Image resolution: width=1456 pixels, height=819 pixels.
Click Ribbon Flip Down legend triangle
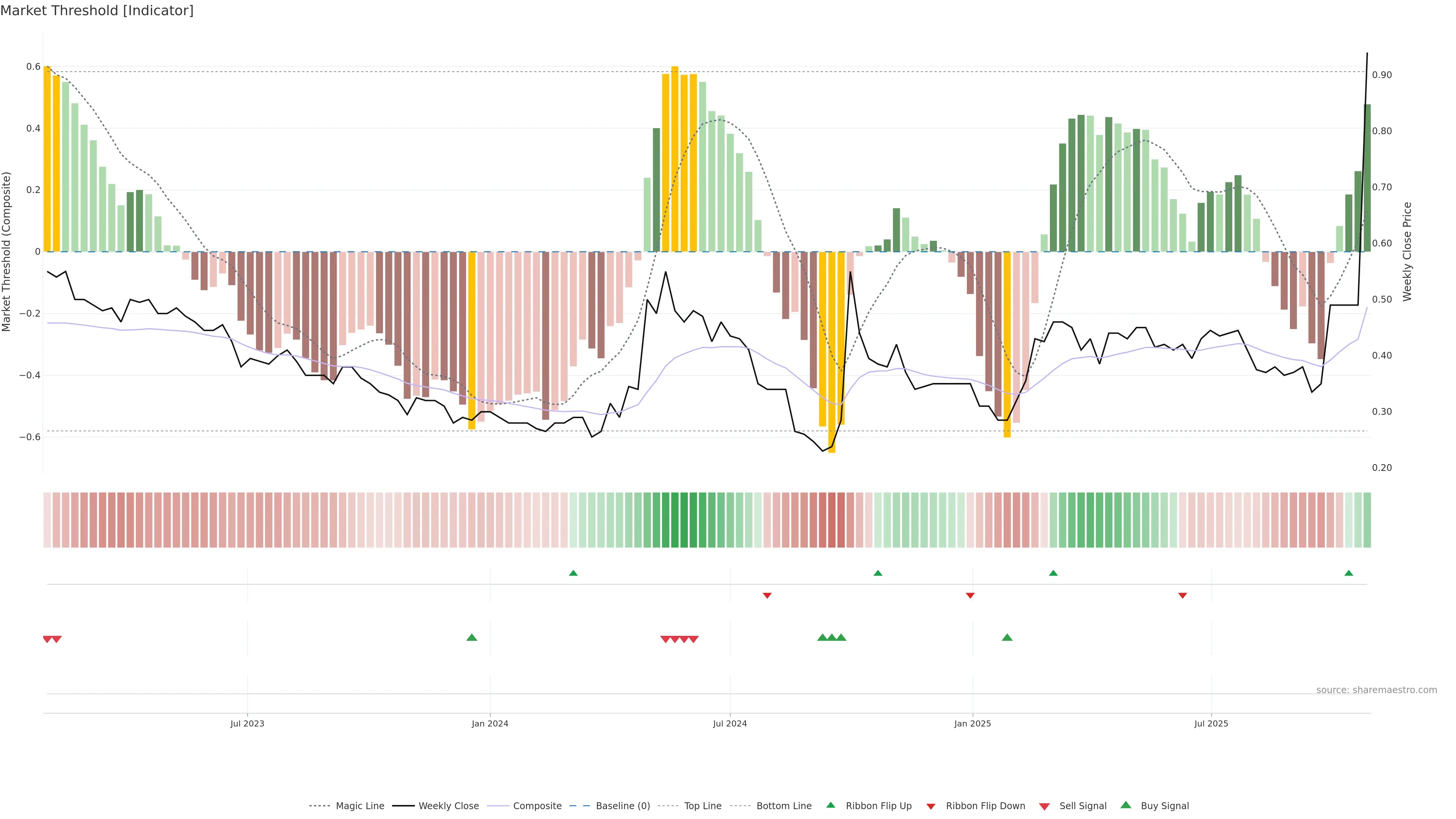click(x=930, y=806)
